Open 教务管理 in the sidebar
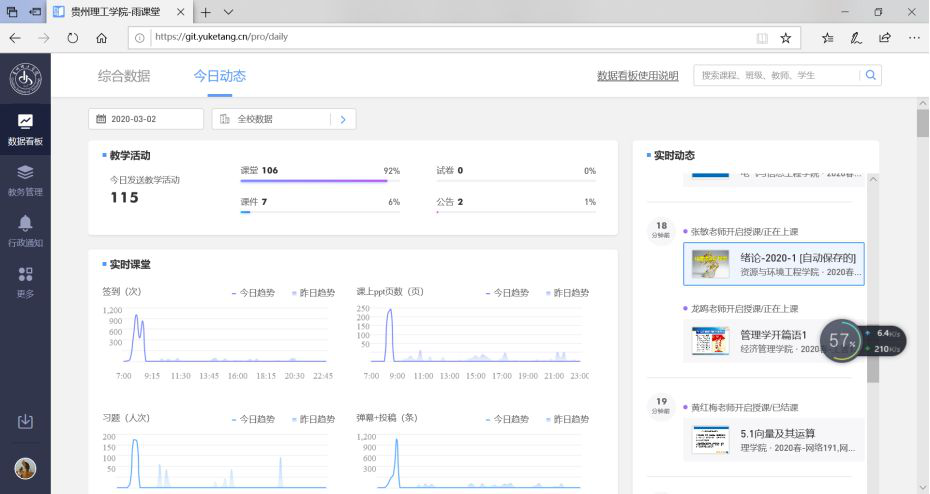The width and height of the screenshot is (930, 494). click(25, 180)
